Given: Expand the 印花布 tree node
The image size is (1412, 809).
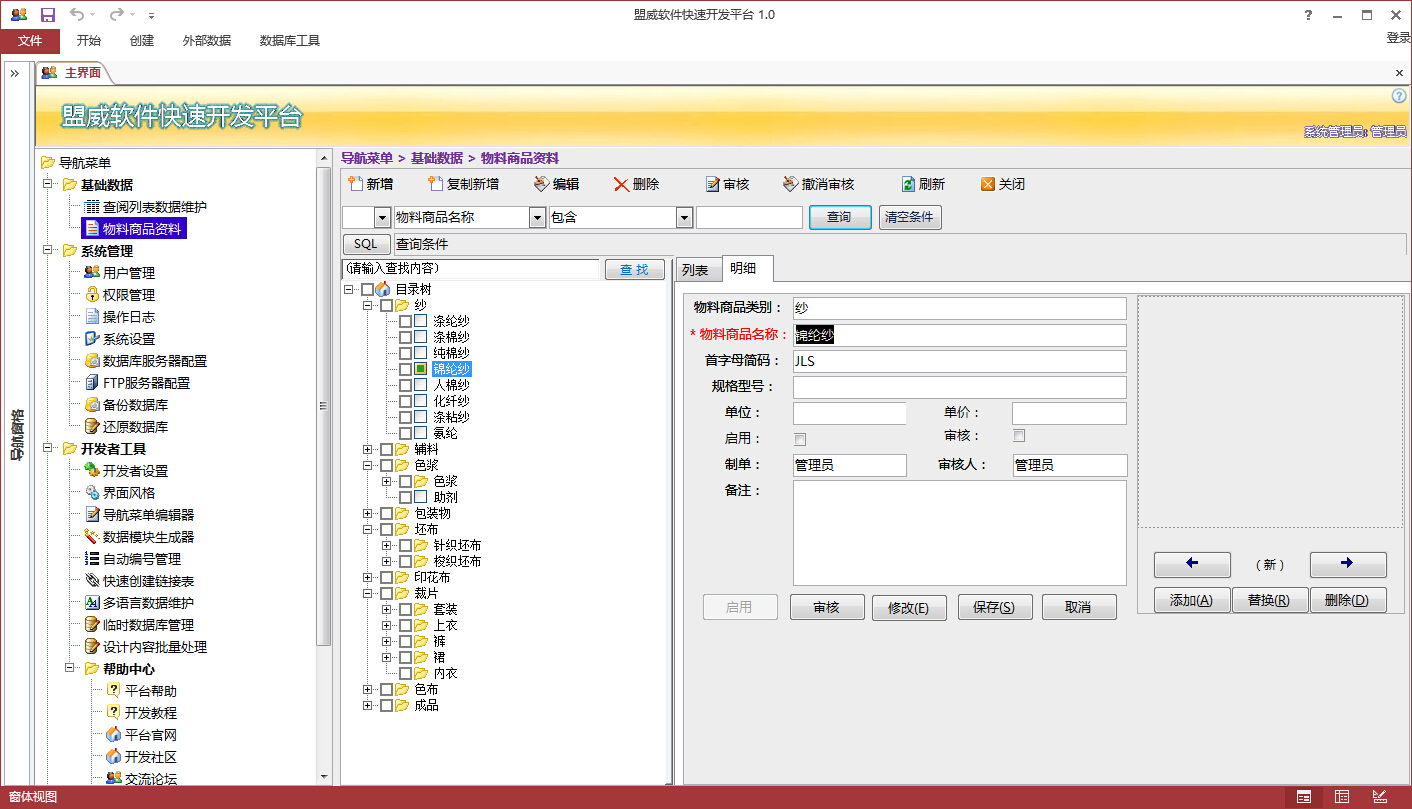Looking at the screenshot, I should [x=368, y=577].
